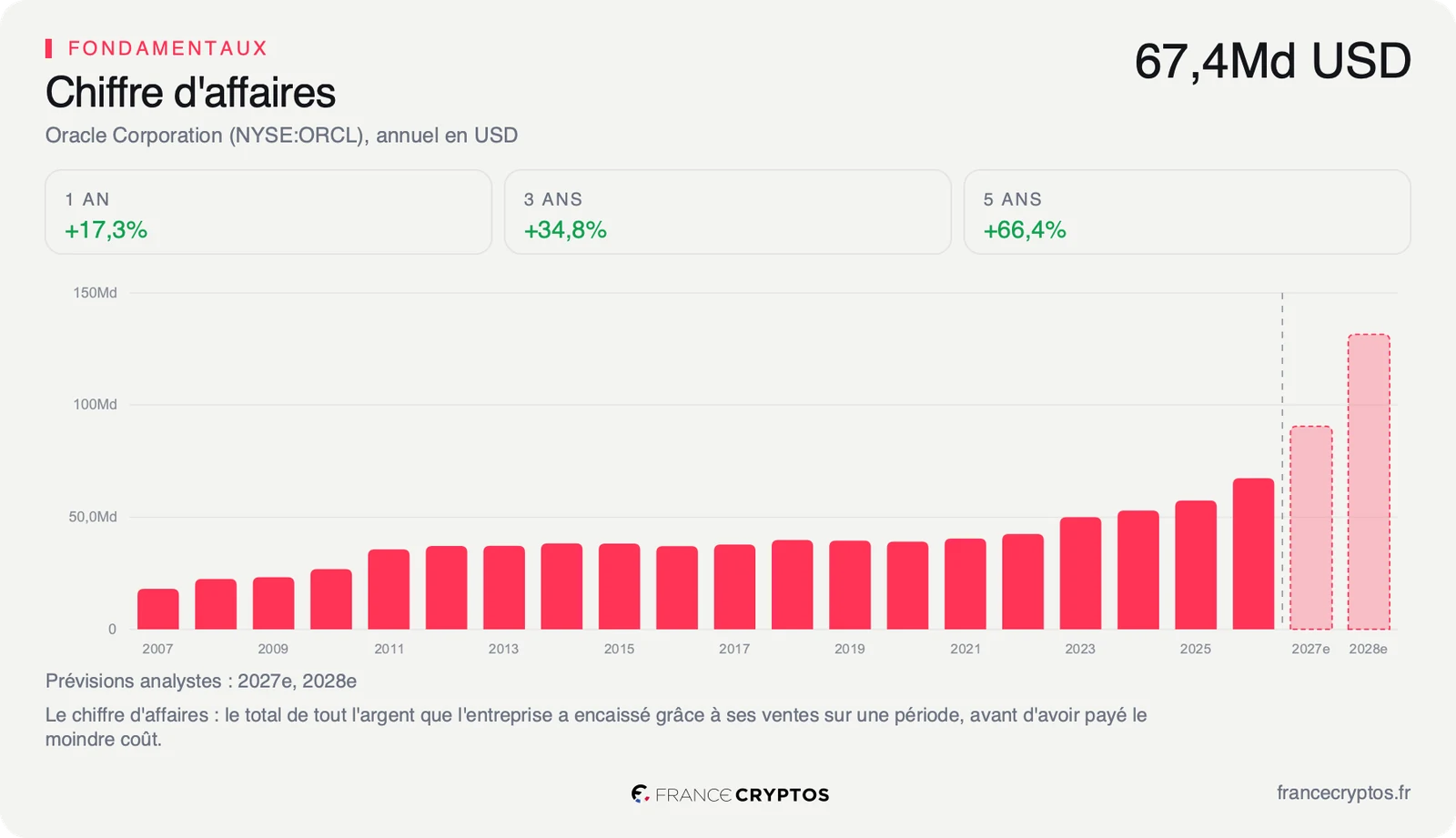This screenshot has height=838, width=1456.
Task: Click the 67,4Md USD headline value
Action: pos(1272,62)
